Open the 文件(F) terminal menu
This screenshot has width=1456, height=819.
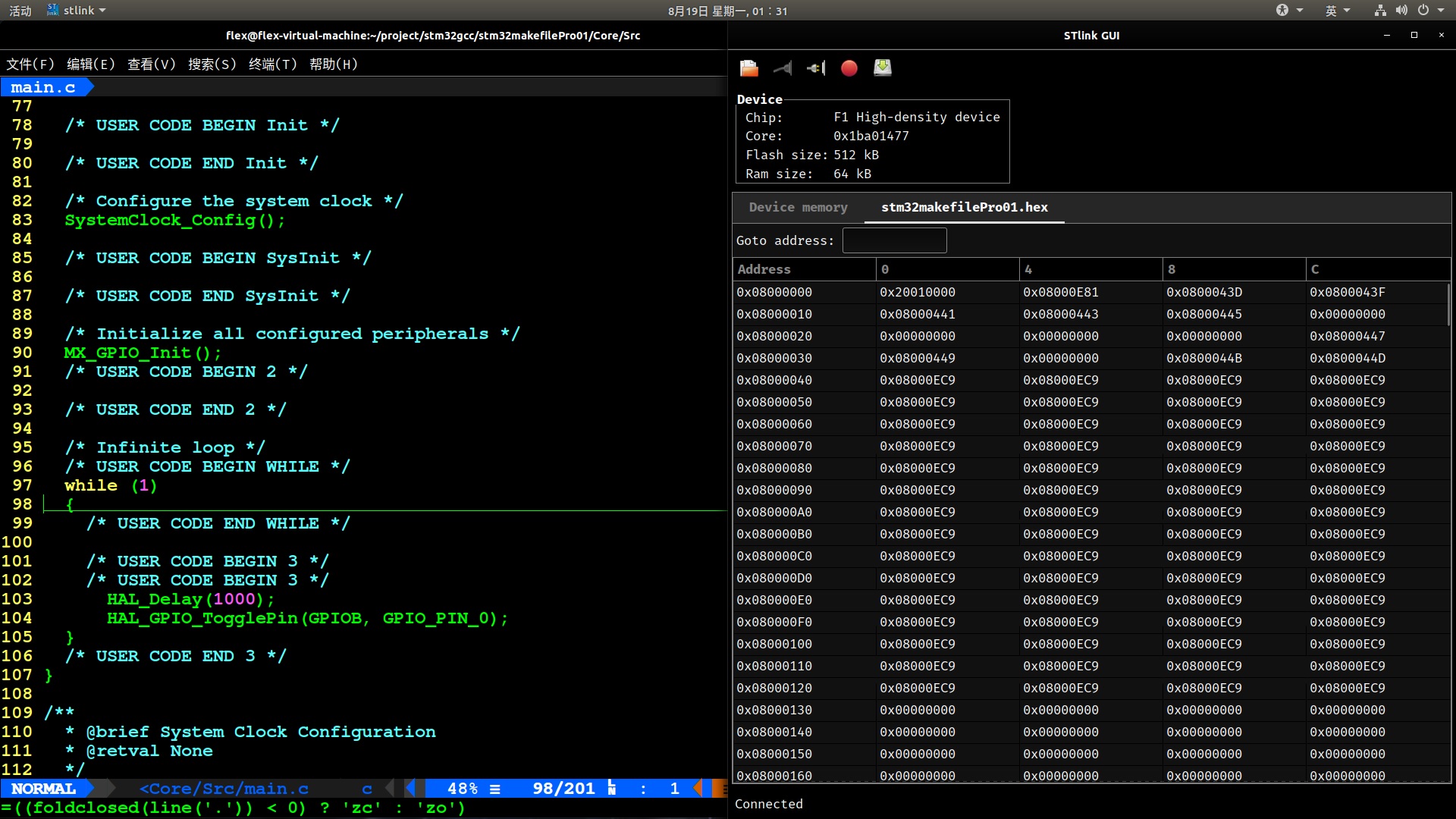[30, 64]
